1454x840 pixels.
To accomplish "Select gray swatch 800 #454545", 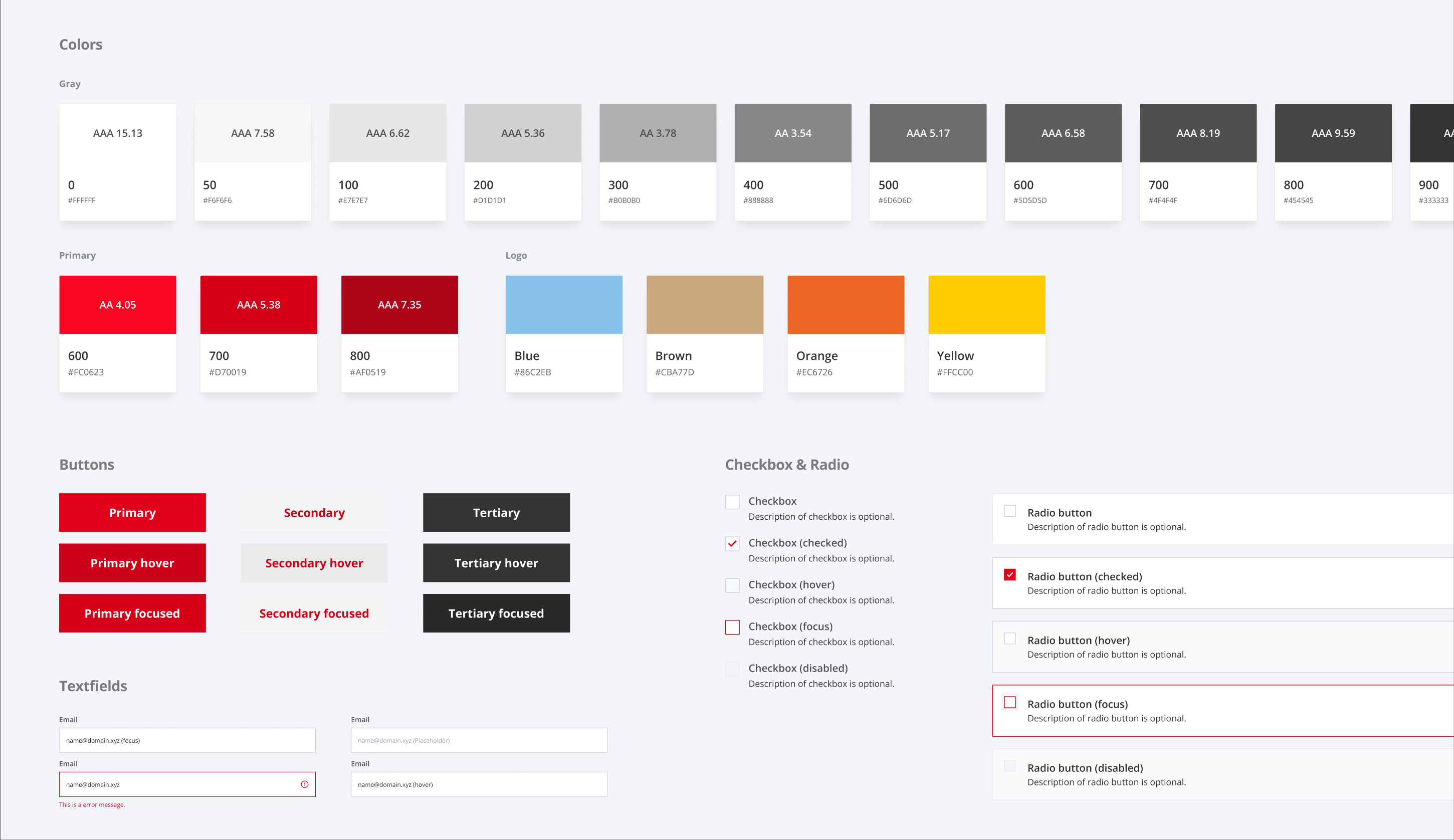I will point(1333,162).
